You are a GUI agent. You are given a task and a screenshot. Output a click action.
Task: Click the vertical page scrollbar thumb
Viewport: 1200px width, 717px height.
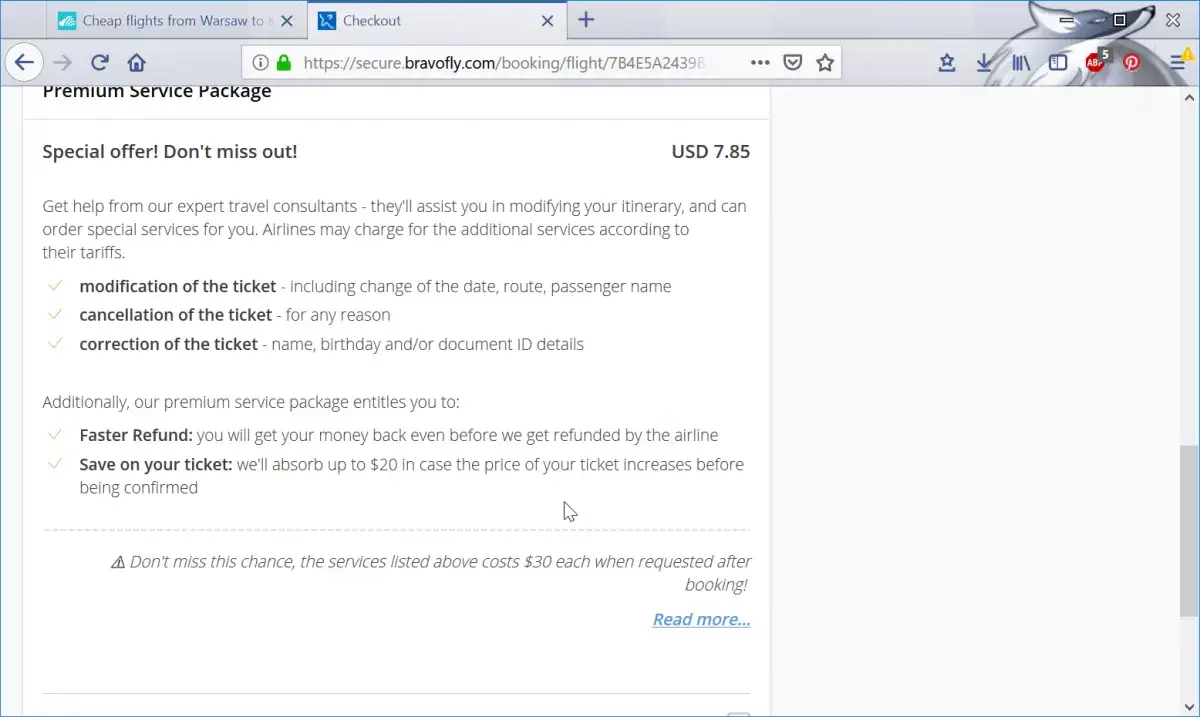pyautogui.click(x=1189, y=530)
